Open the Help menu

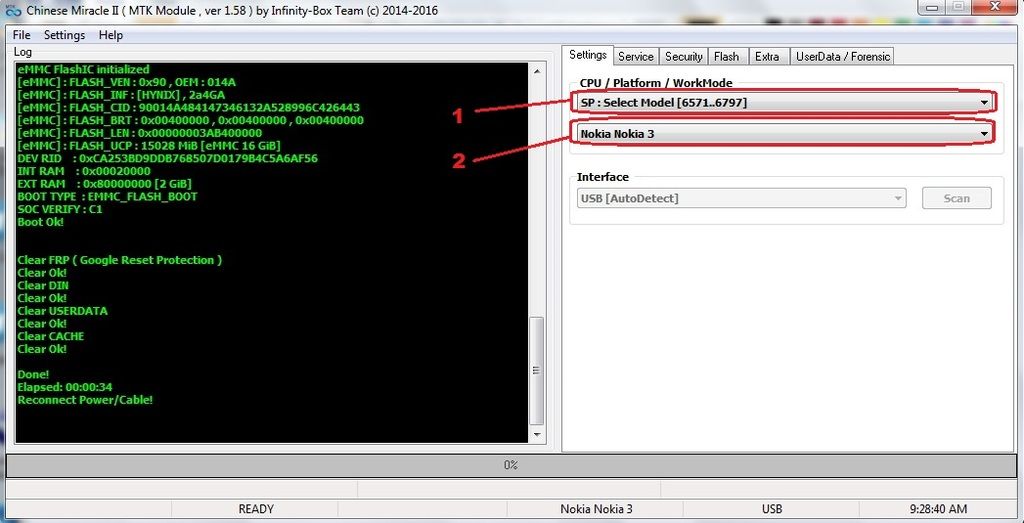tap(110, 35)
